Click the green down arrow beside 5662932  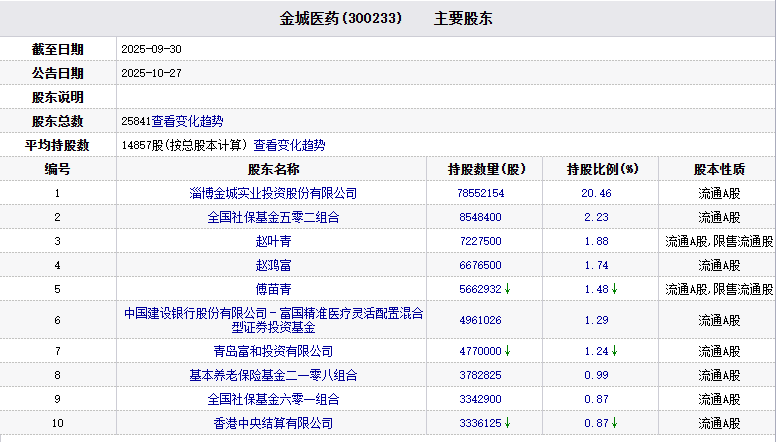coord(508,289)
